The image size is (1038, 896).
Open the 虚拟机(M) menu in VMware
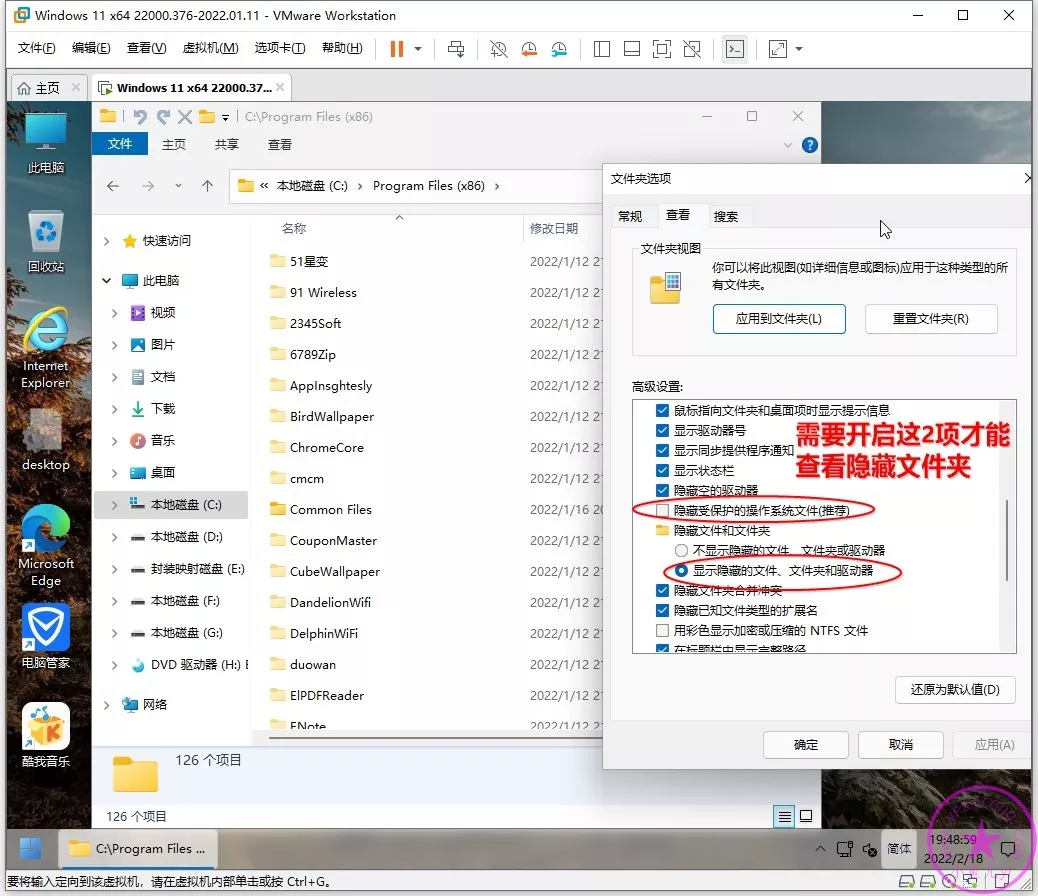click(x=210, y=48)
